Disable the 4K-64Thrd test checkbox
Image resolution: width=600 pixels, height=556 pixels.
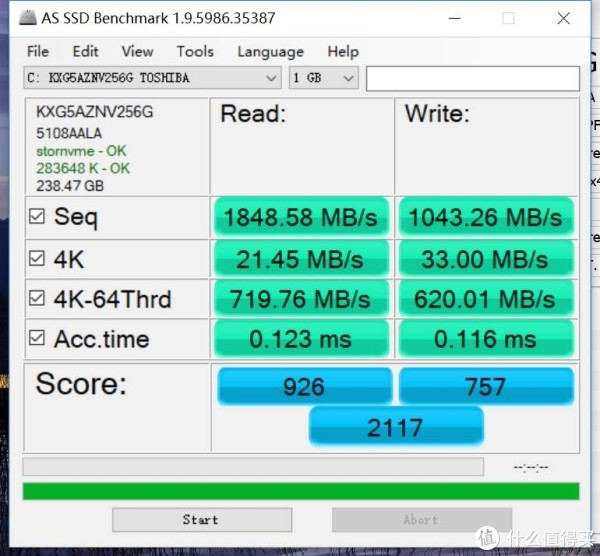click(x=37, y=298)
